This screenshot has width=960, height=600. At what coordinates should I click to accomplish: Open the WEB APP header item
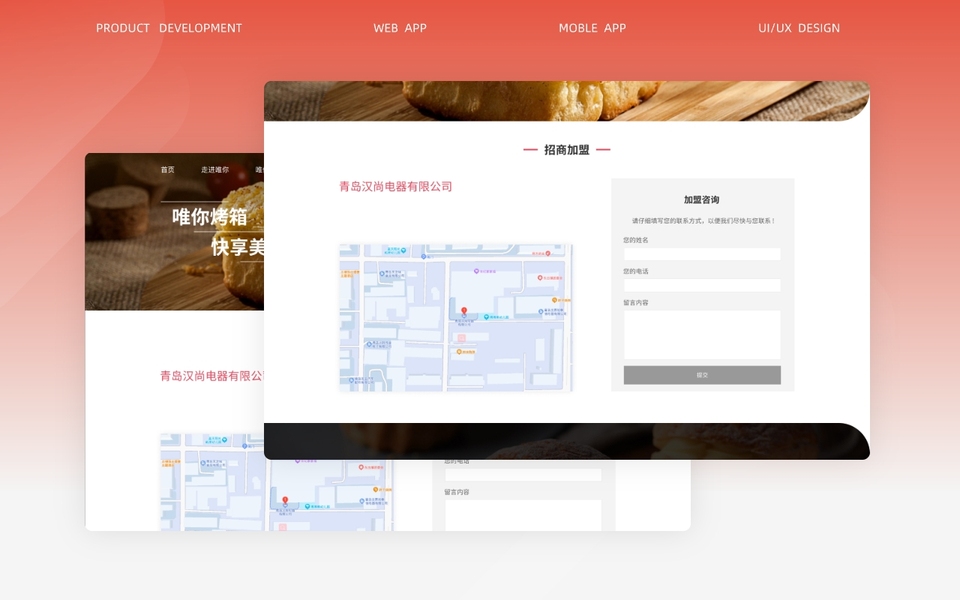(400, 28)
